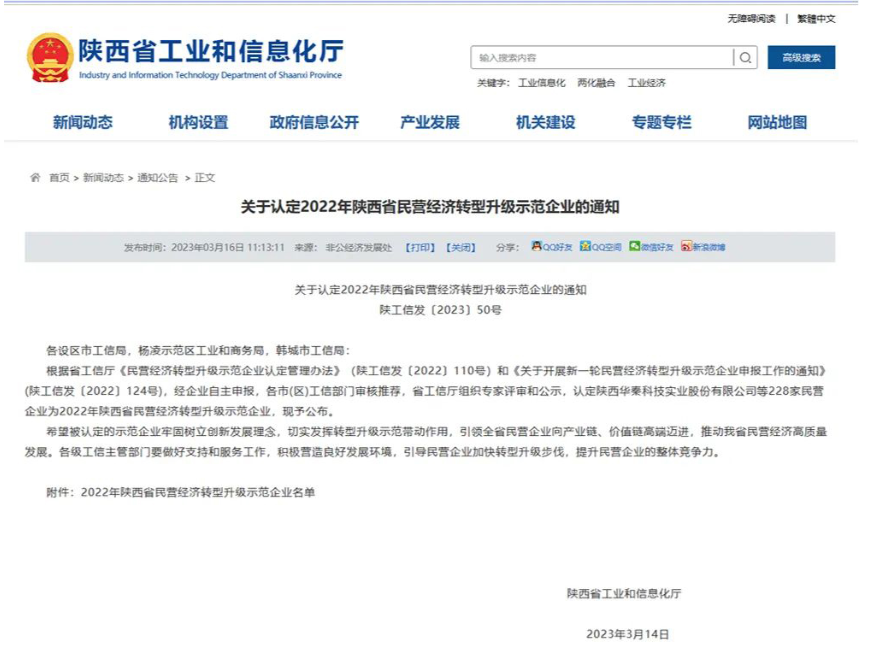Click the 高级搜索 button
874x648 pixels.
pos(801,58)
